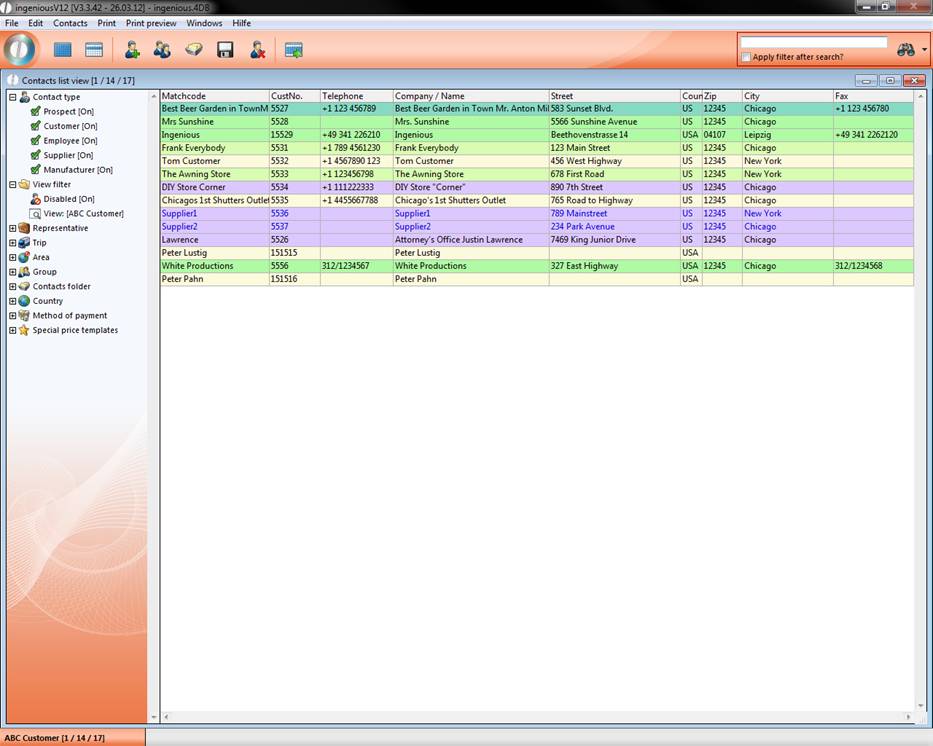Select View: [ABC Customer] filter item

click(83, 213)
